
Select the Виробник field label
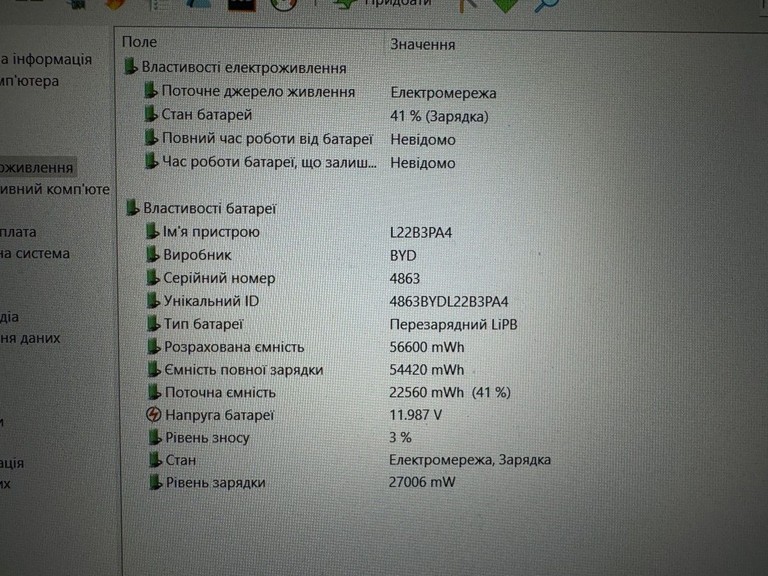[x=197, y=255]
